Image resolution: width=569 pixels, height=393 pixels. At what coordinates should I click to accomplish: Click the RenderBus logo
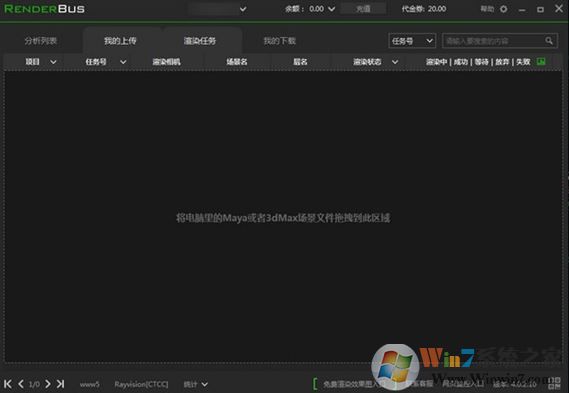coord(44,9)
